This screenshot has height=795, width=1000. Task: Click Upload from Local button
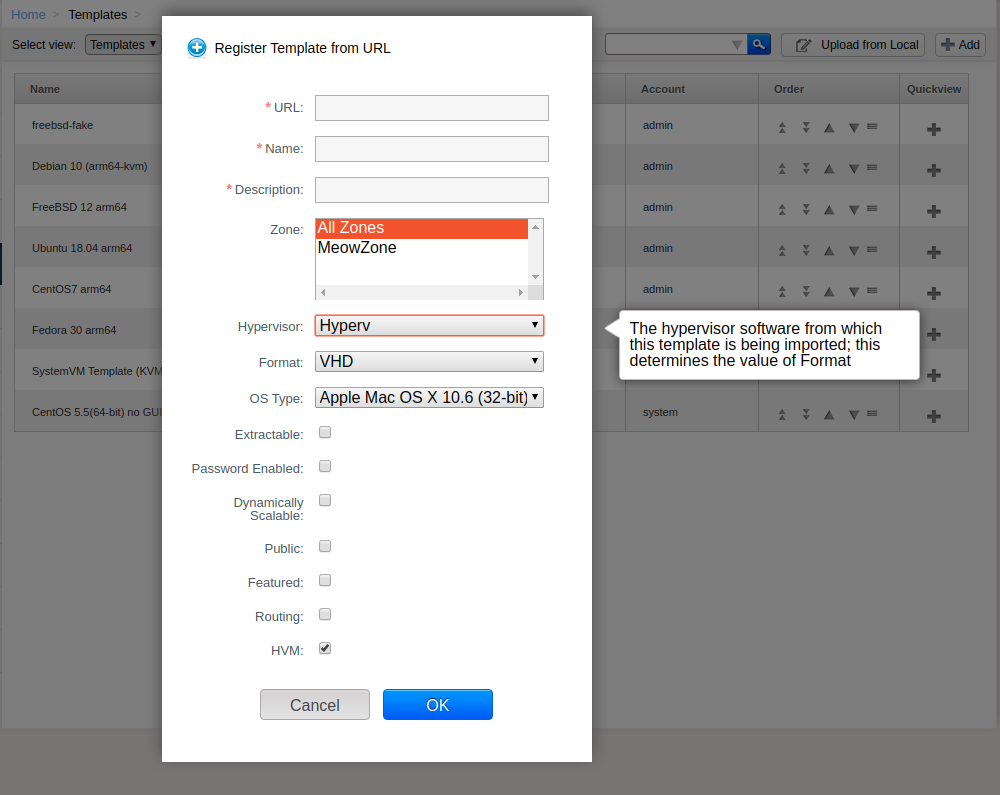click(853, 45)
